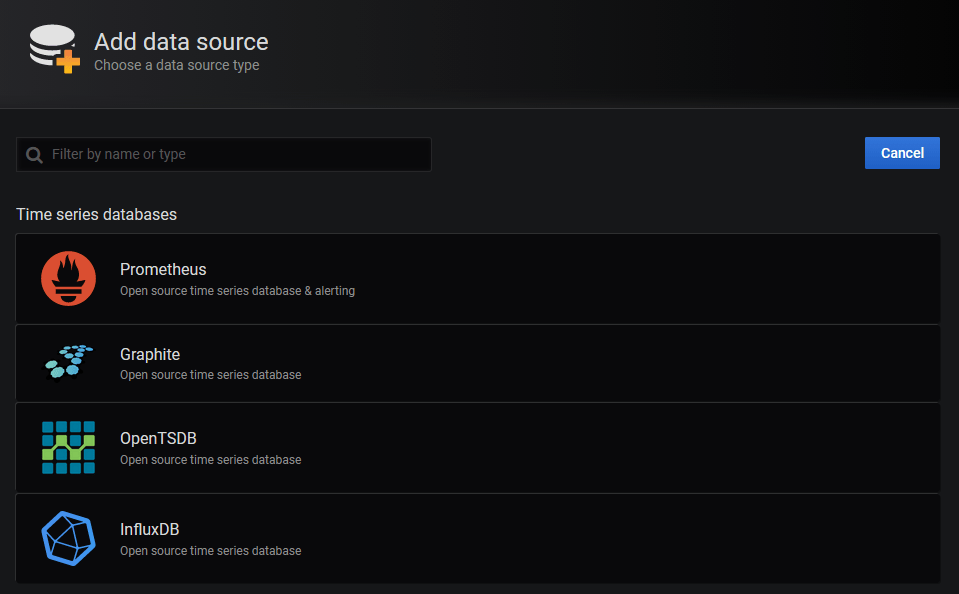
Task: Click the 'Time series databases' section heading
Action: point(96,215)
